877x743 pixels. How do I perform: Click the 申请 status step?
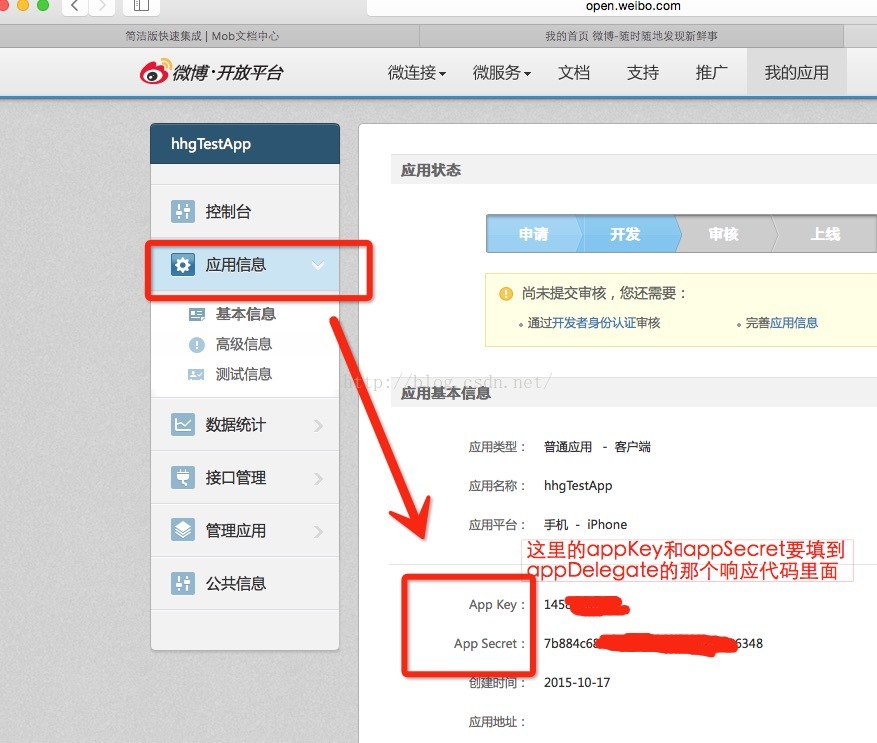[x=534, y=234]
